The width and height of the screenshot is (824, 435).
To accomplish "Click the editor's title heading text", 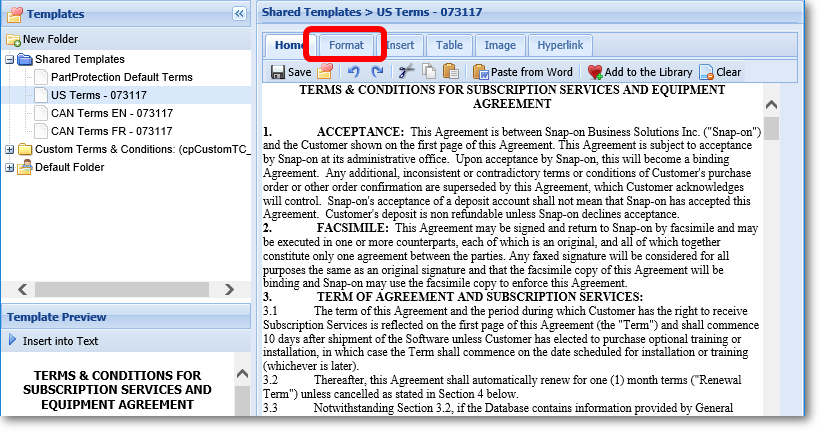I will click(512, 97).
